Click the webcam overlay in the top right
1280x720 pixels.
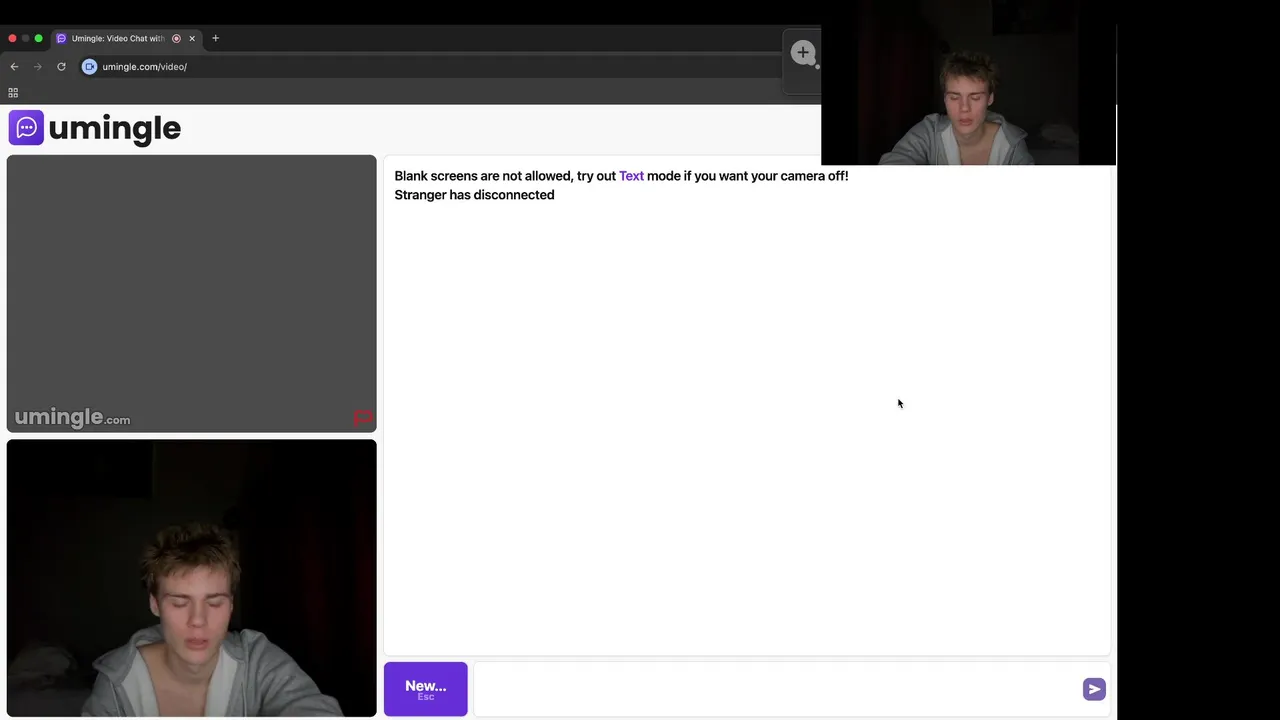tap(968, 95)
